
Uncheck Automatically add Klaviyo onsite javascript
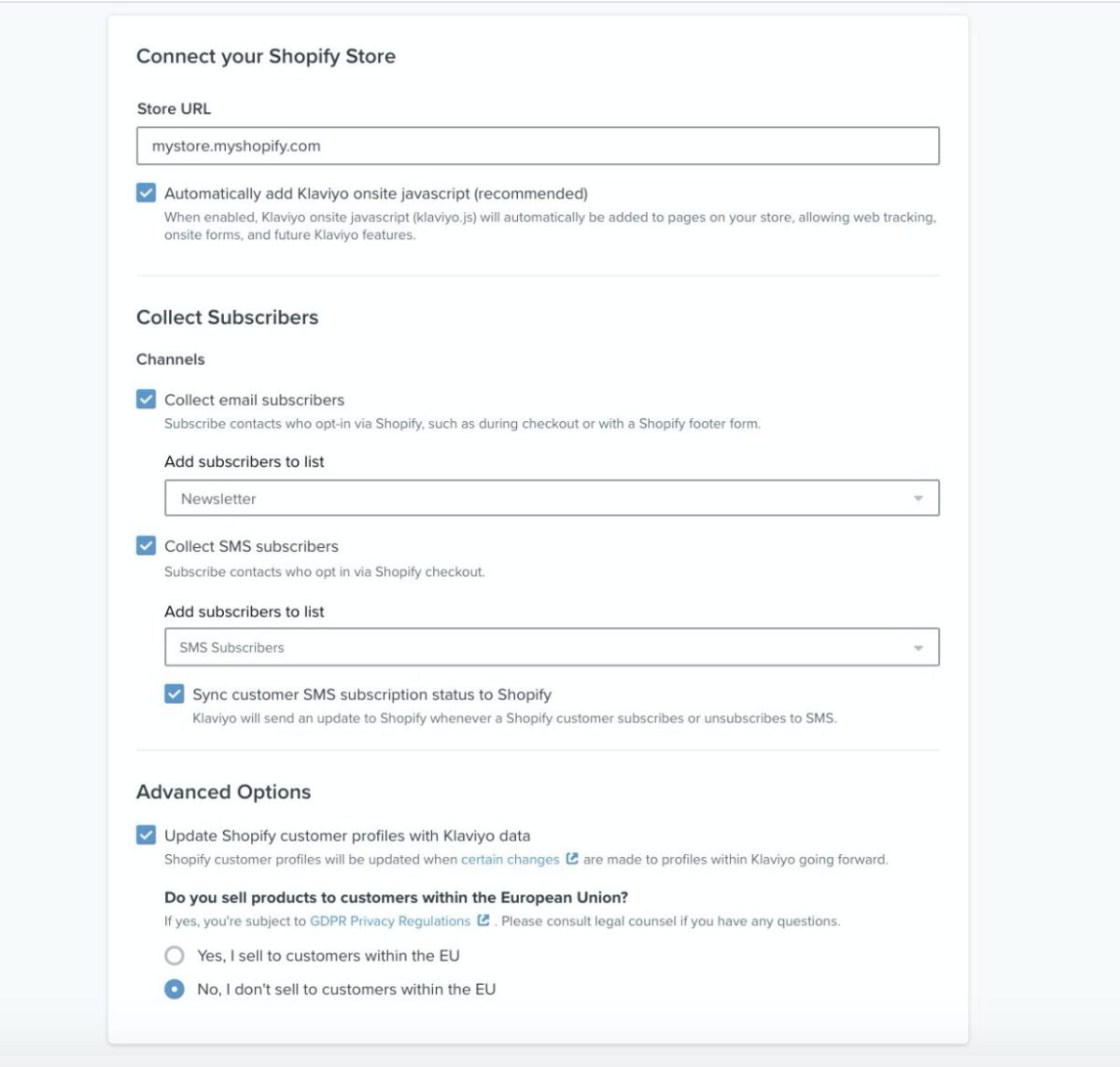click(147, 193)
